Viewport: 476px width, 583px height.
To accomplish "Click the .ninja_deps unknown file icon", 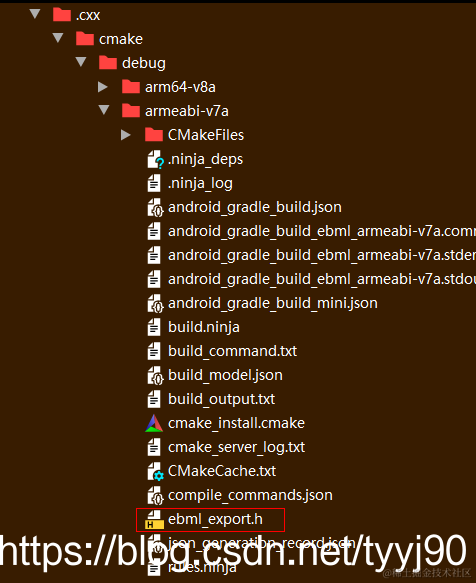I will pos(155,160).
